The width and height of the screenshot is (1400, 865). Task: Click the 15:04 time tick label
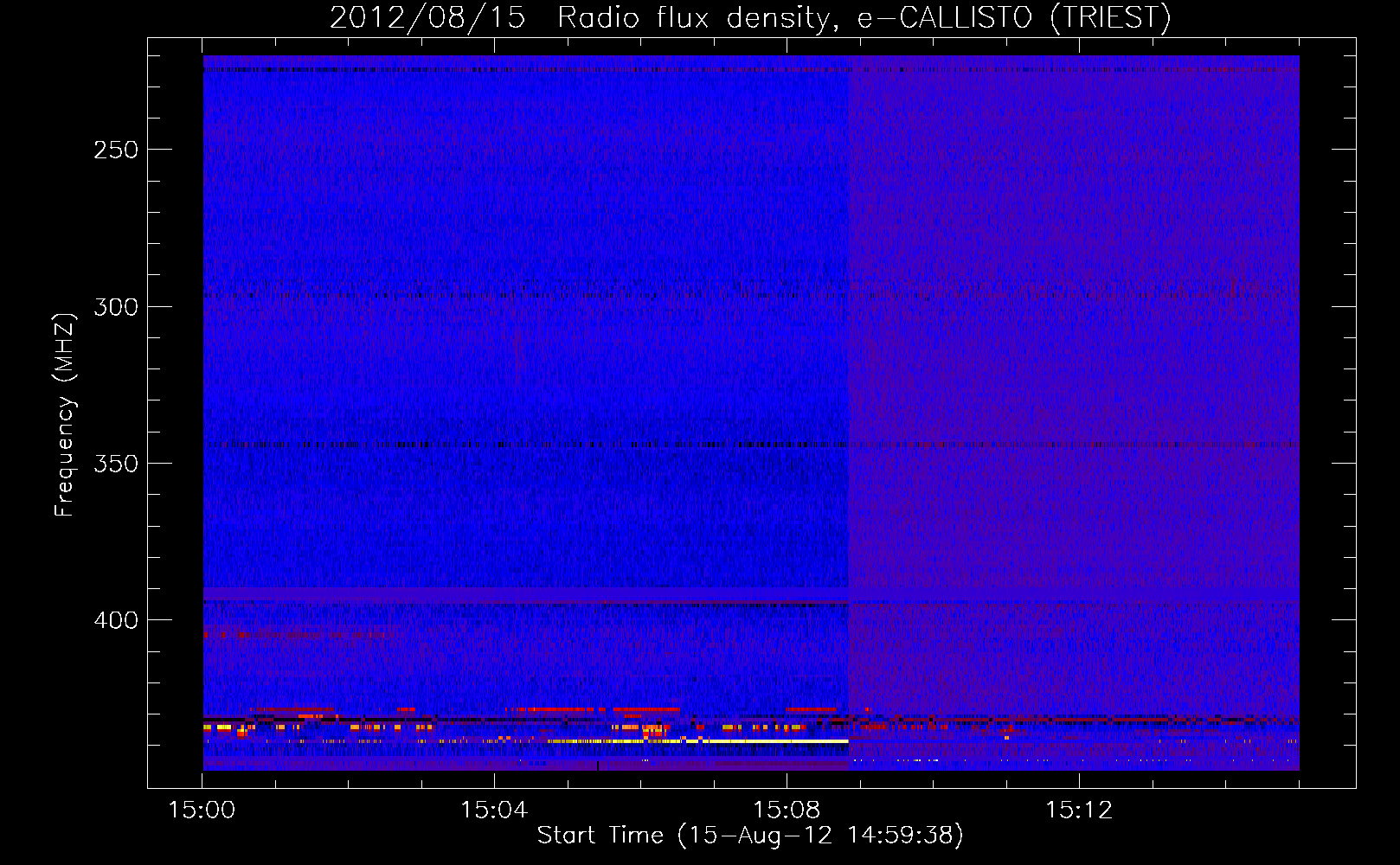[494, 810]
